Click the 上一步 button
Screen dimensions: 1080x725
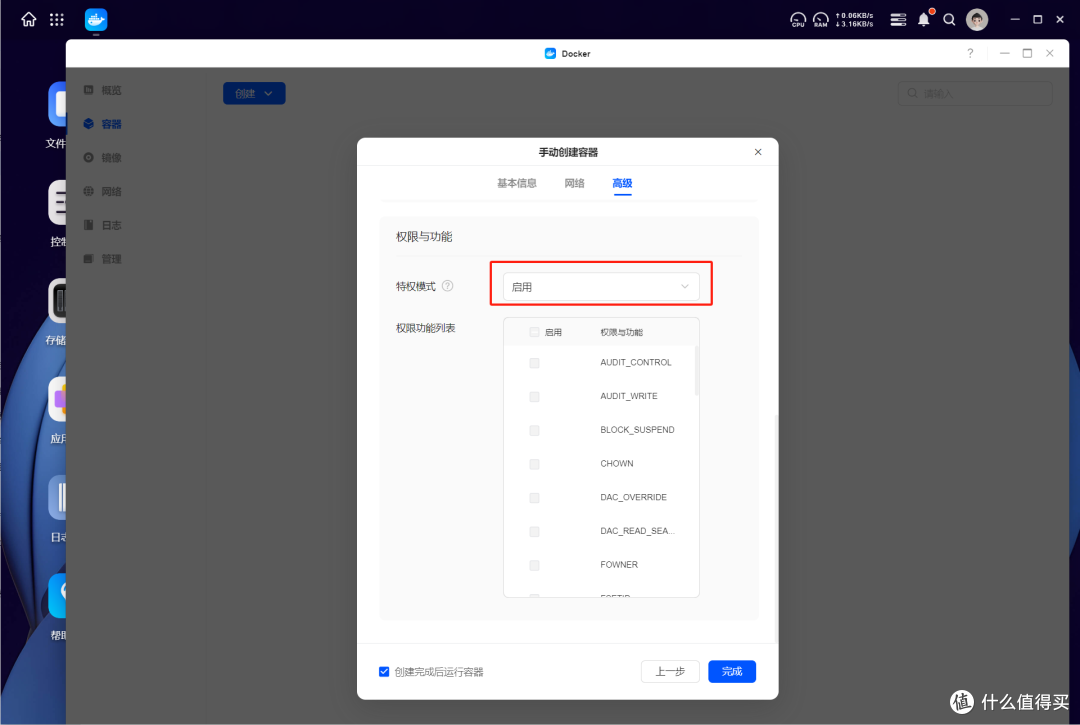click(670, 671)
